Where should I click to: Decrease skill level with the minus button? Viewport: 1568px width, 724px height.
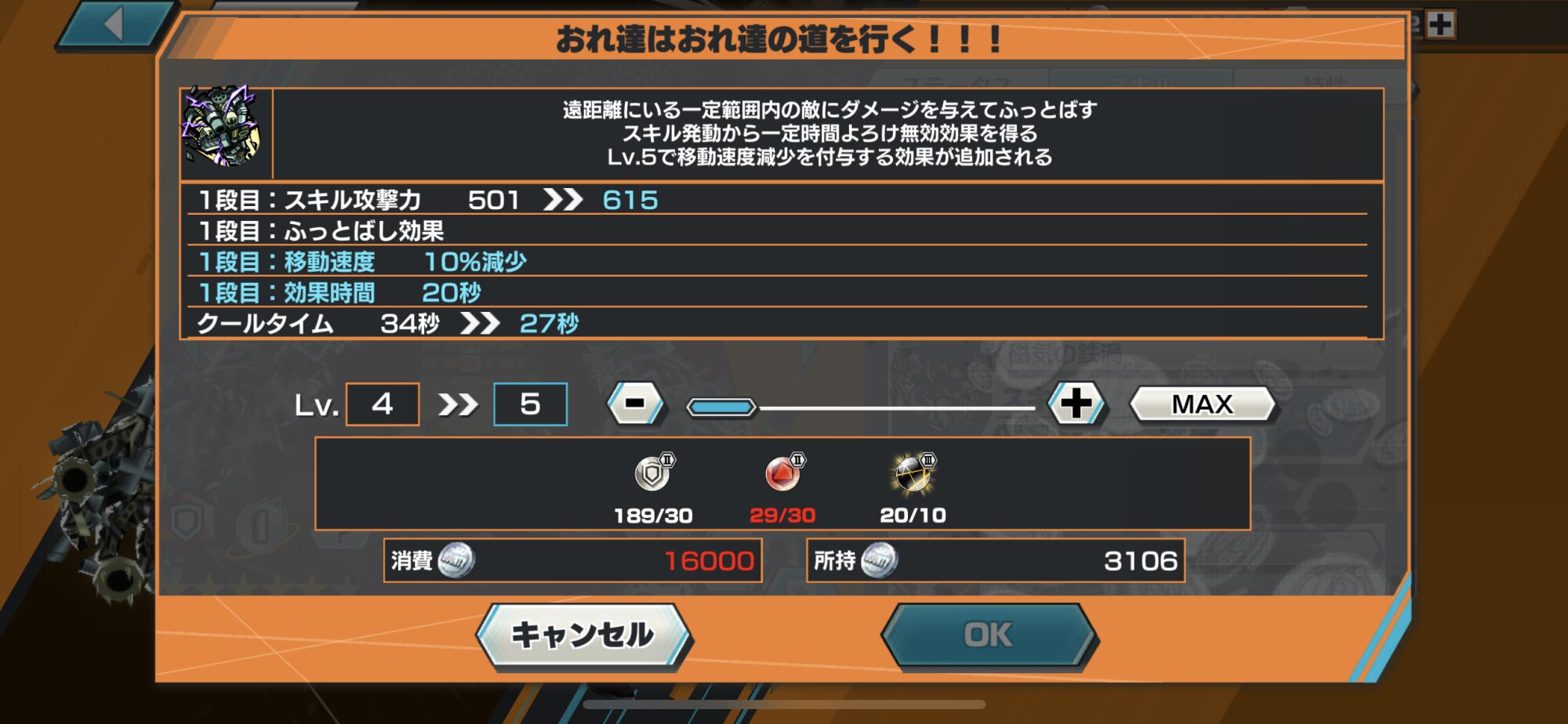click(x=636, y=404)
